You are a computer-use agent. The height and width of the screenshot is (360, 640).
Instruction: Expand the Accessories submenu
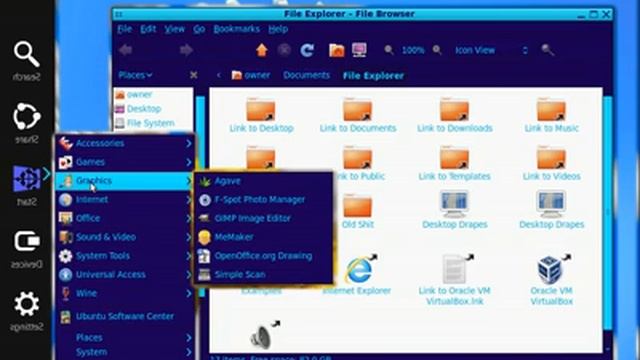tap(124, 143)
